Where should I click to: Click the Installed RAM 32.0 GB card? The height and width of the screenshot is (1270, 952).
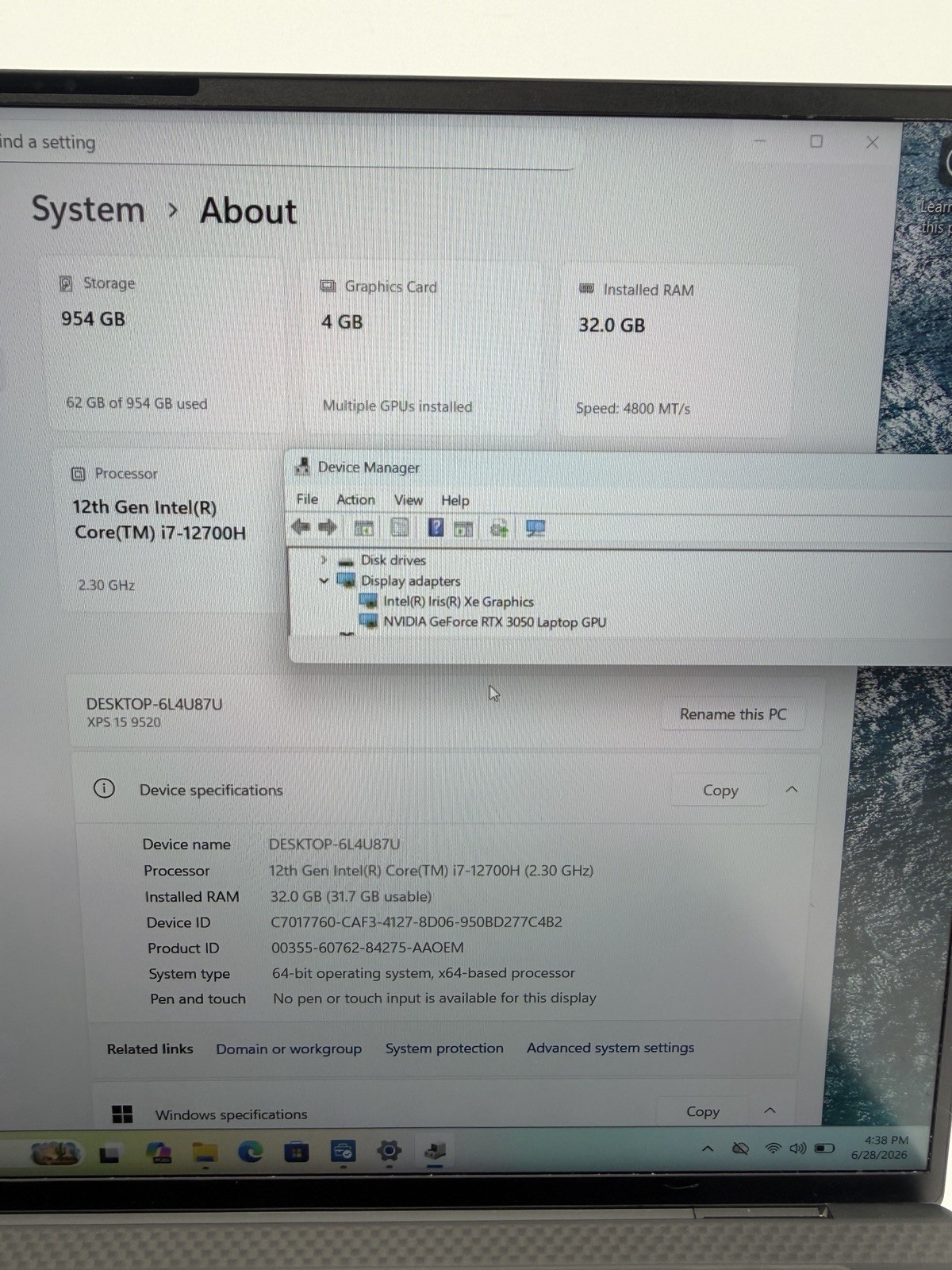coord(678,350)
